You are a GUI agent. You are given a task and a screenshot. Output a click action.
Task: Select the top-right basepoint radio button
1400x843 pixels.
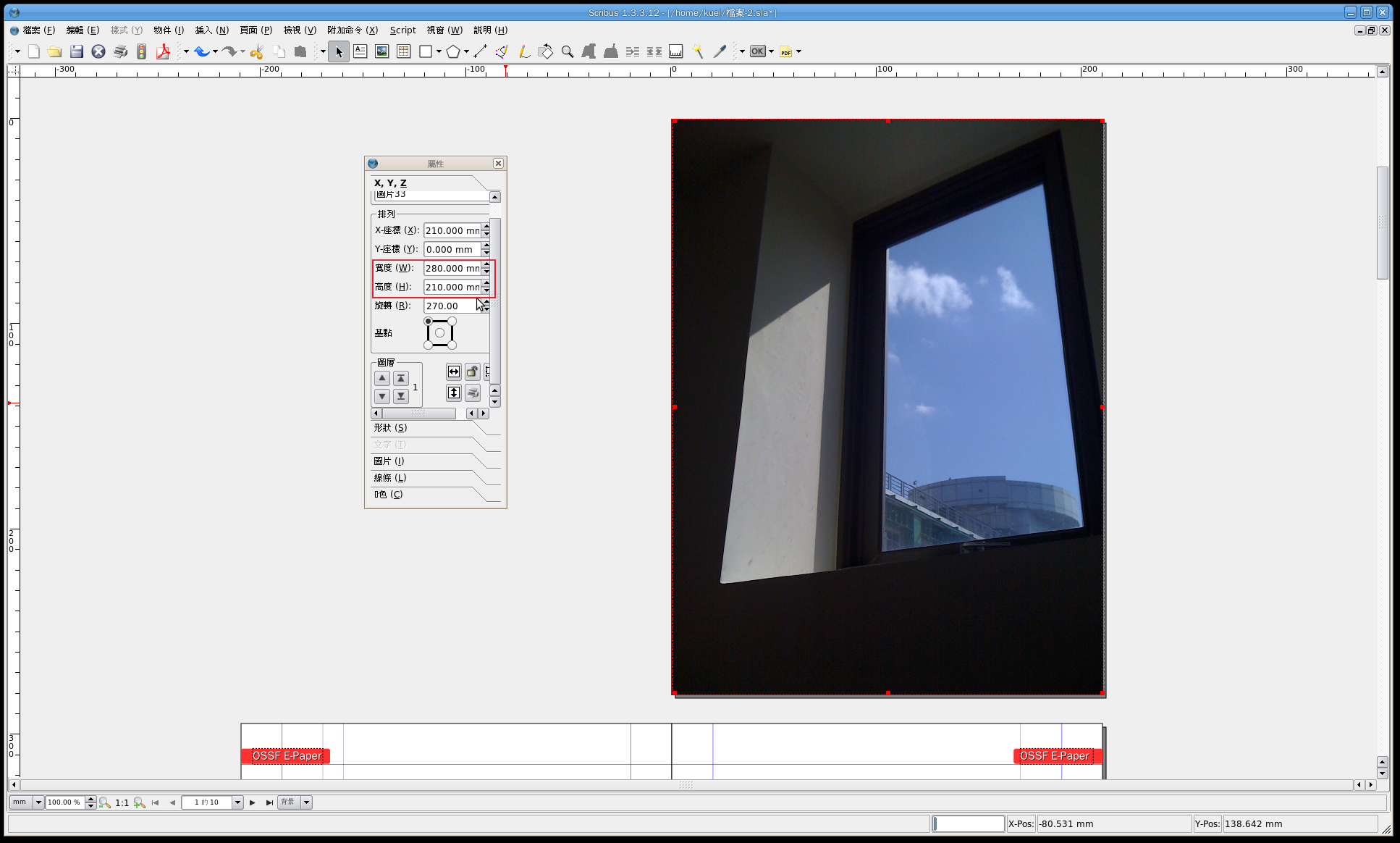[x=452, y=322]
